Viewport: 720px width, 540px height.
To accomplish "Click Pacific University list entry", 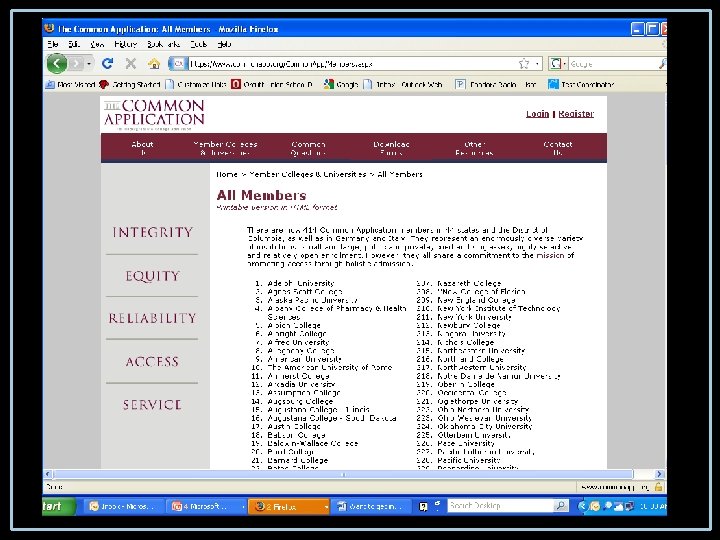I will 469,460.
